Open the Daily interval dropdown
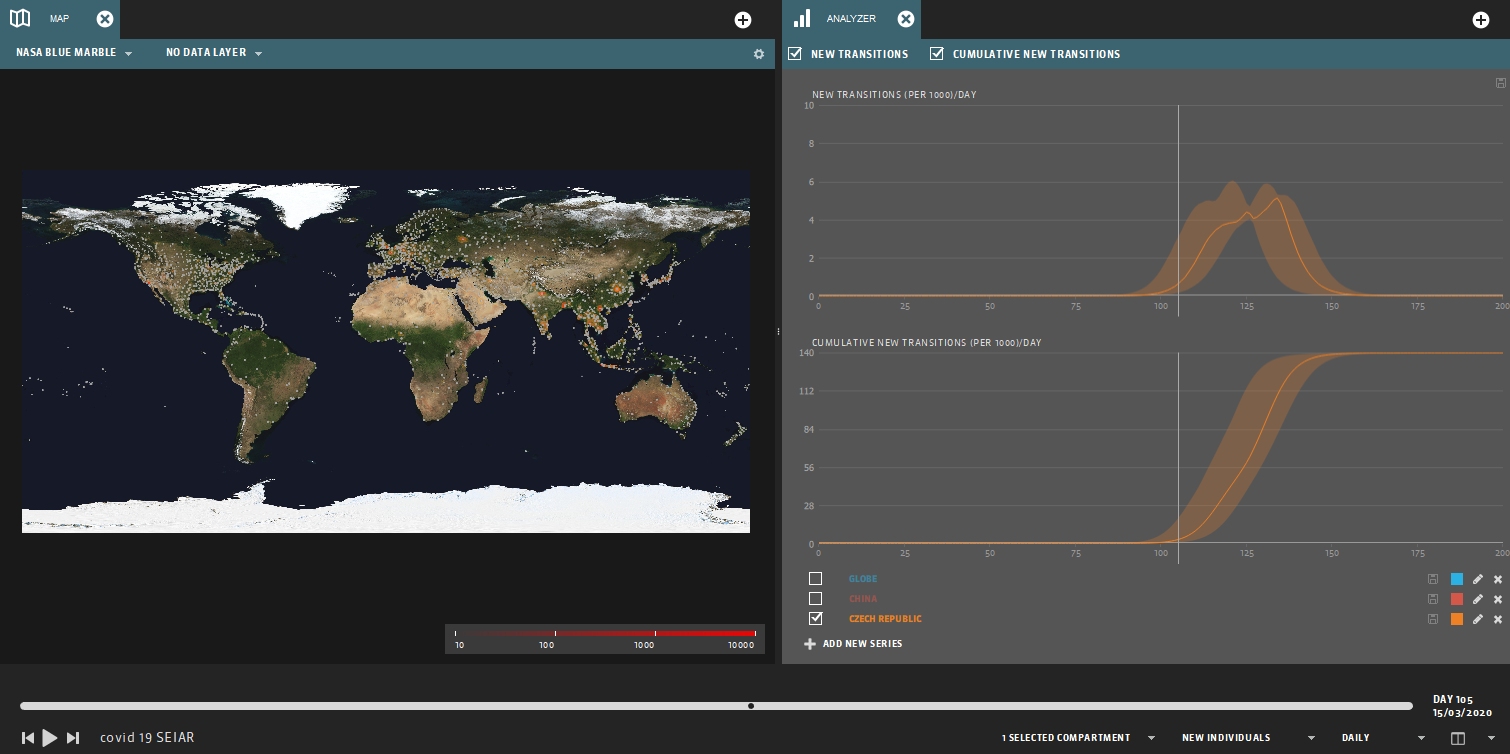Image resolution: width=1510 pixels, height=754 pixels. point(1383,738)
